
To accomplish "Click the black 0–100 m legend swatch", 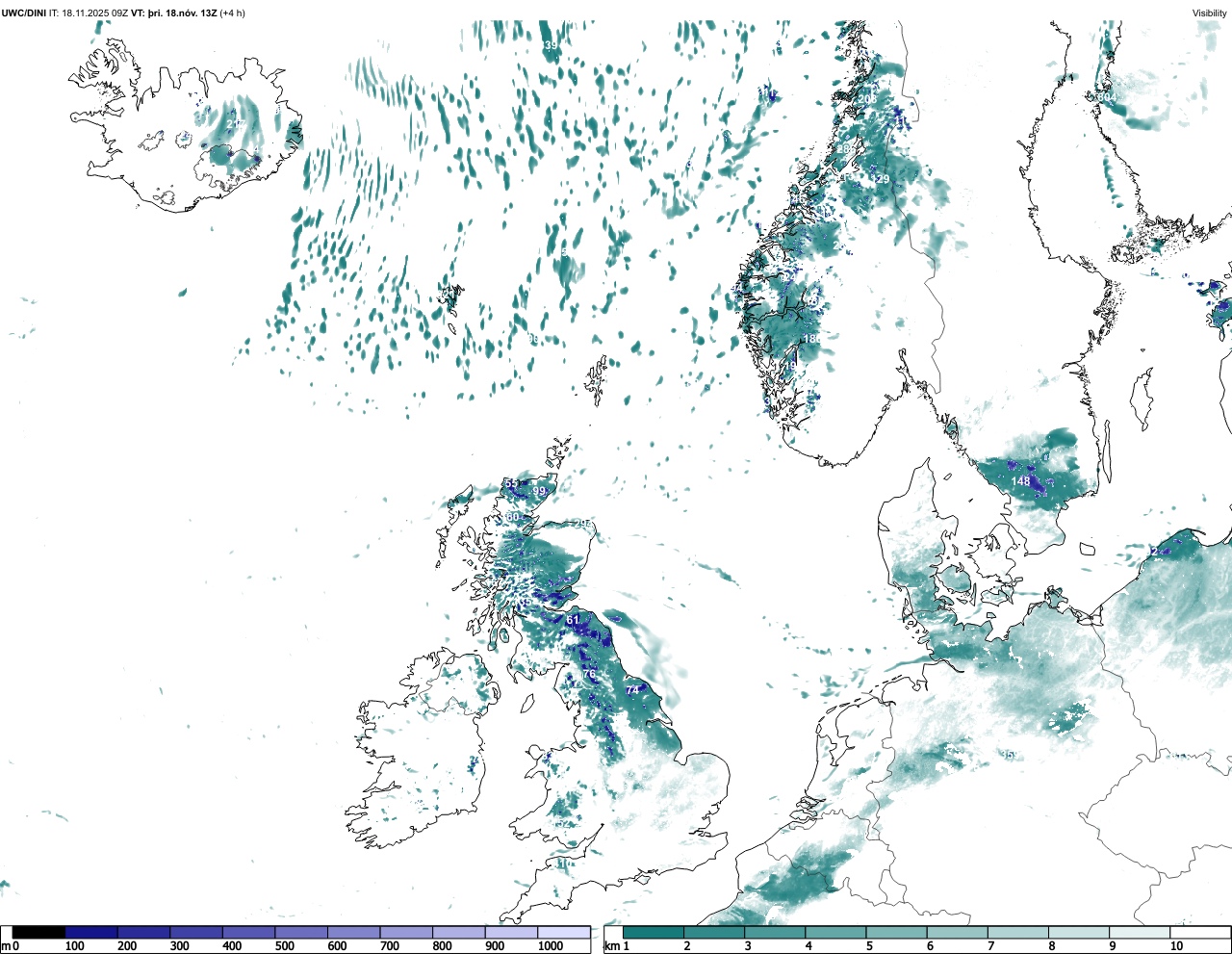I will 39,932.
